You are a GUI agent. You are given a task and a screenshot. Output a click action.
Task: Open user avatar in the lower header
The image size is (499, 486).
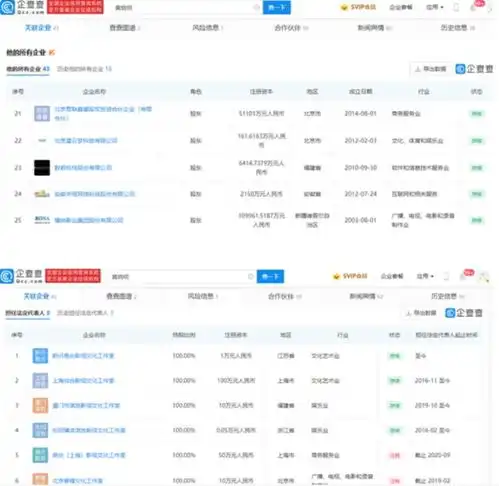[x=484, y=276]
